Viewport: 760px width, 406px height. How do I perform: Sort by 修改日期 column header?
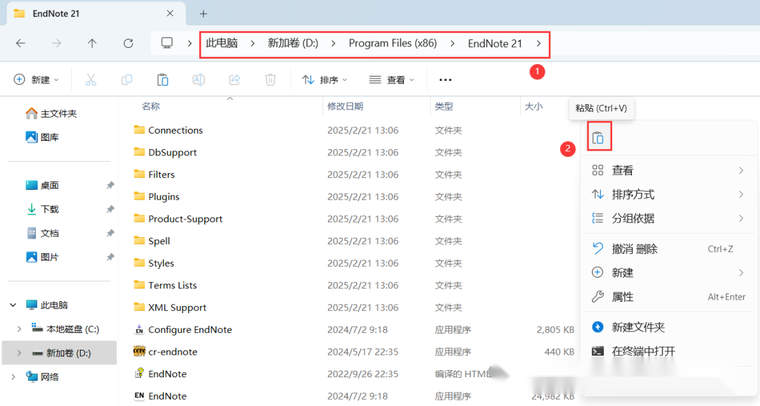(x=344, y=106)
